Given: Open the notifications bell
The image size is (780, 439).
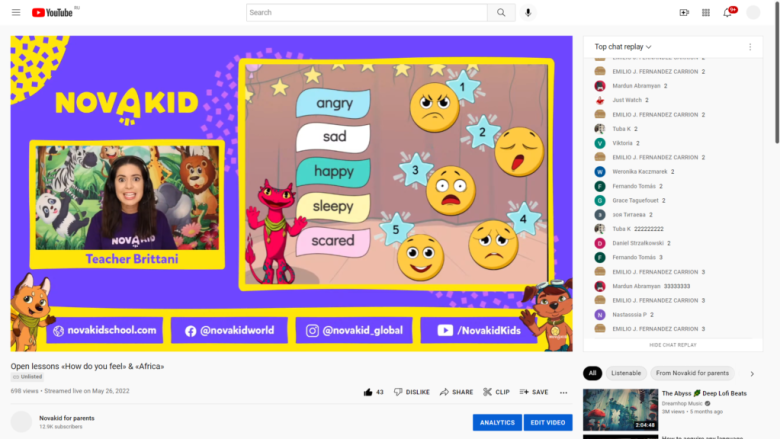Looking at the screenshot, I should pyautogui.click(x=728, y=13).
